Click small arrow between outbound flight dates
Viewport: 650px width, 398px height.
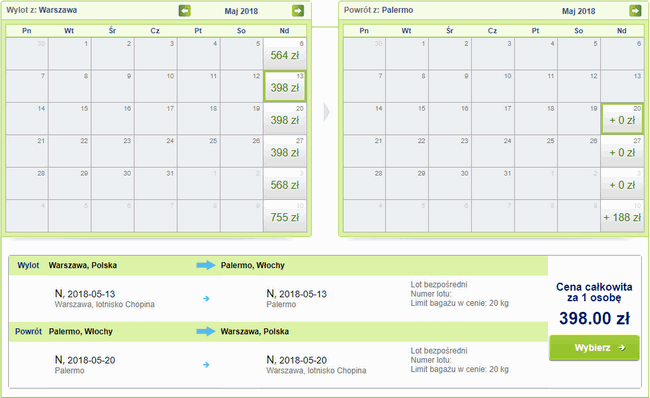pos(206,298)
